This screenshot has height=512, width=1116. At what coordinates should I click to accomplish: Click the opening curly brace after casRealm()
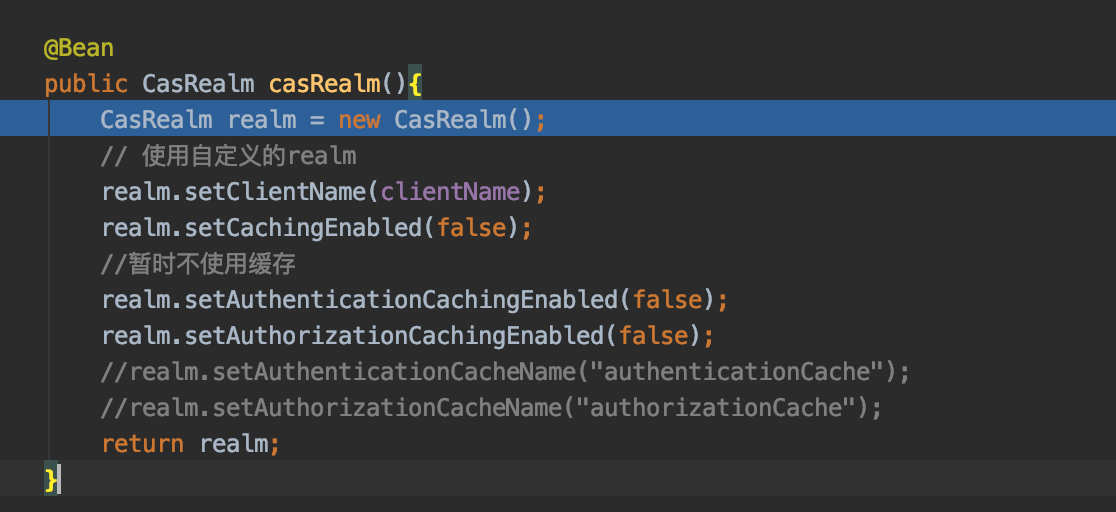415,84
